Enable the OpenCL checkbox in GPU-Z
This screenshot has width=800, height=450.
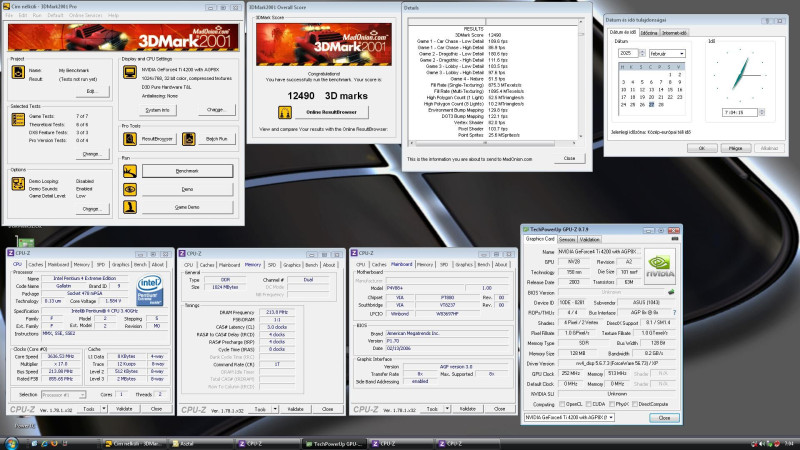click(x=562, y=404)
